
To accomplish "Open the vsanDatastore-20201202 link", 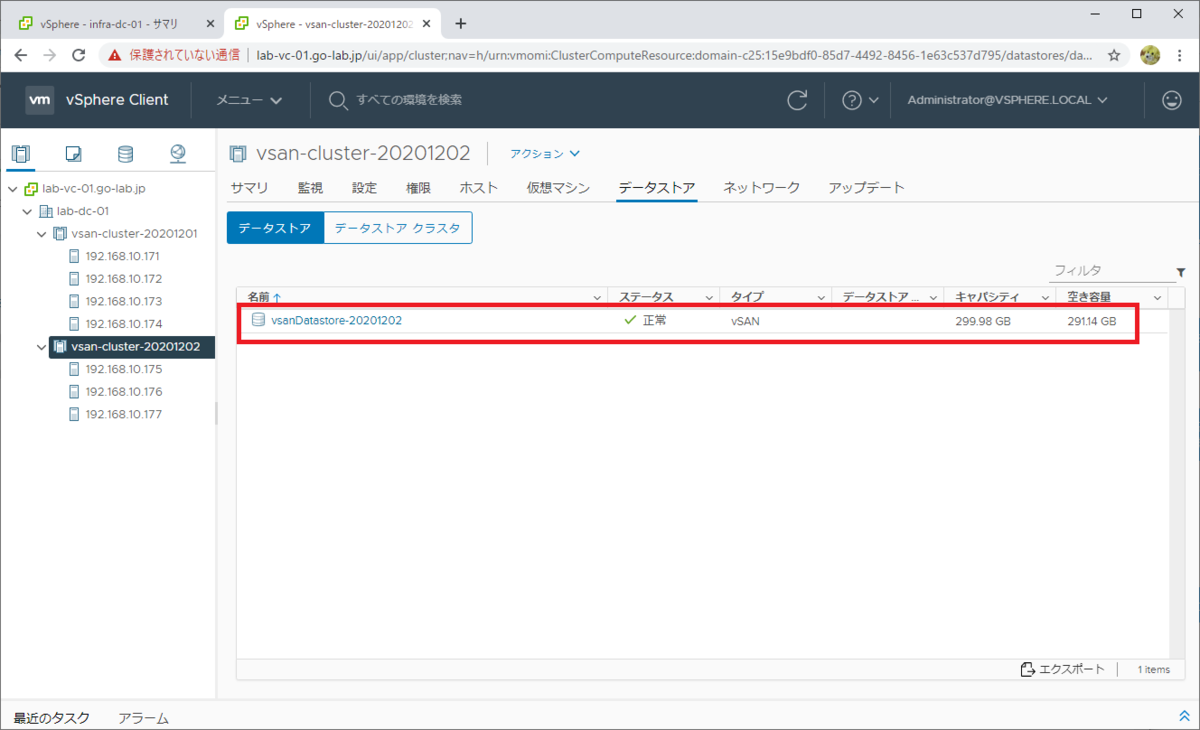I will click(x=336, y=320).
